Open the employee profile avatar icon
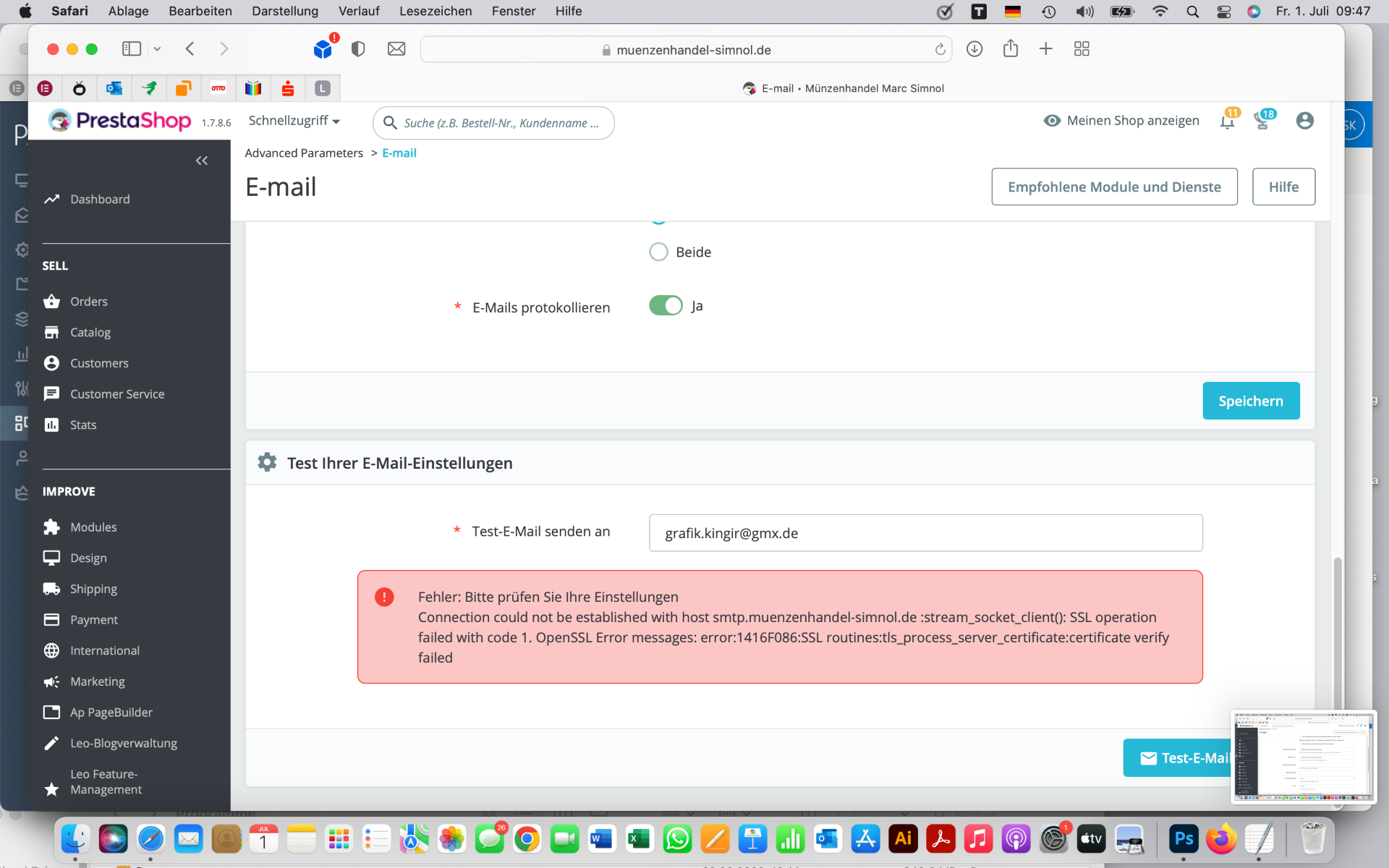Screen dimensions: 1389x868 [1304, 121]
